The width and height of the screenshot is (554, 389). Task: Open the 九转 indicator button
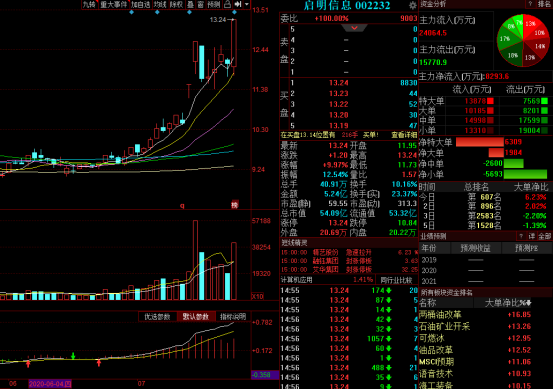tap(90, 4)
